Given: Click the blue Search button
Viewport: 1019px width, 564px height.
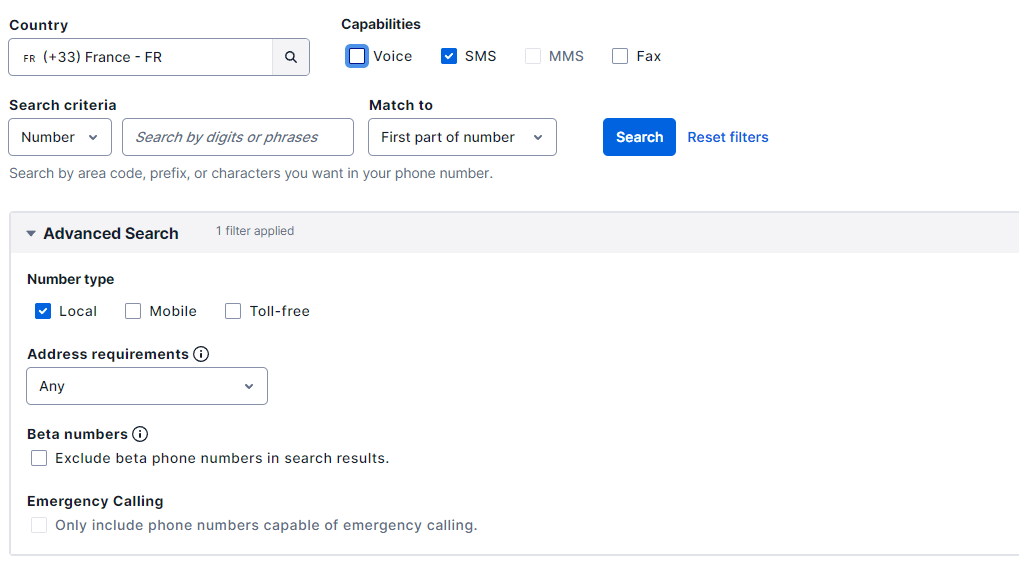Looking at the screenshot, I should click(639, 137).
